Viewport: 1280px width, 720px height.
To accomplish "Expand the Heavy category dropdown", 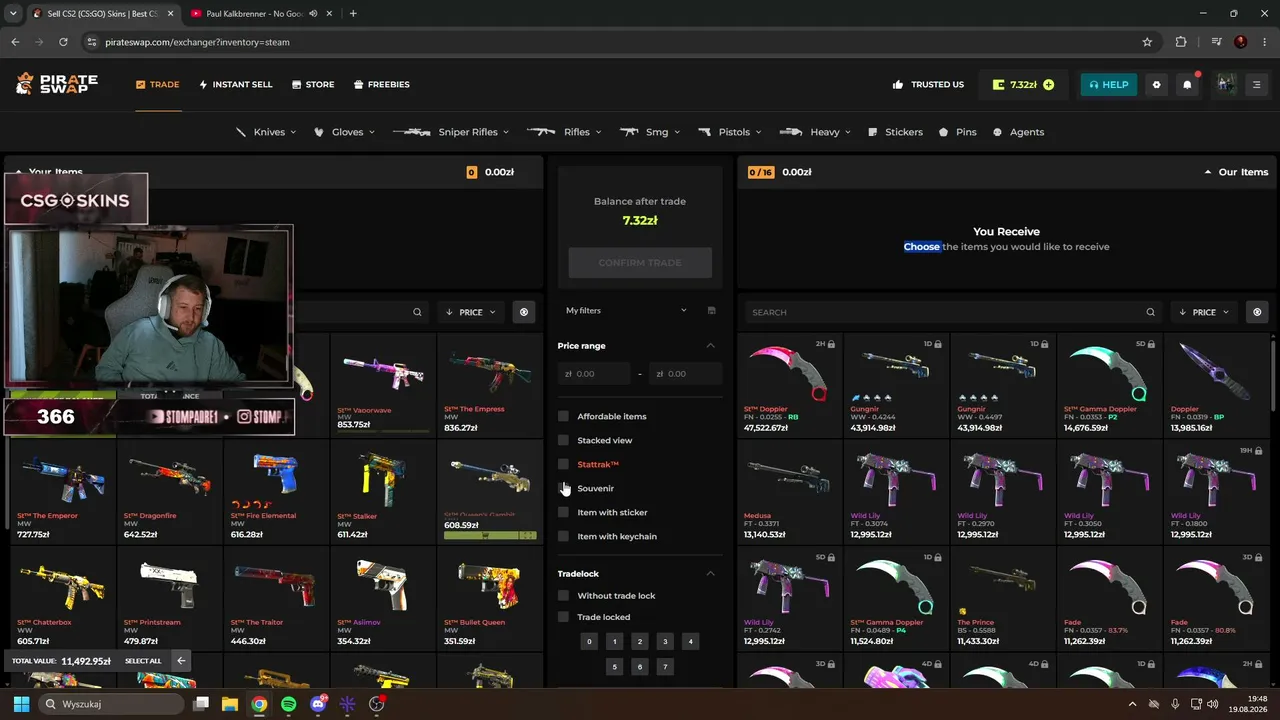I will coord(815,132).
